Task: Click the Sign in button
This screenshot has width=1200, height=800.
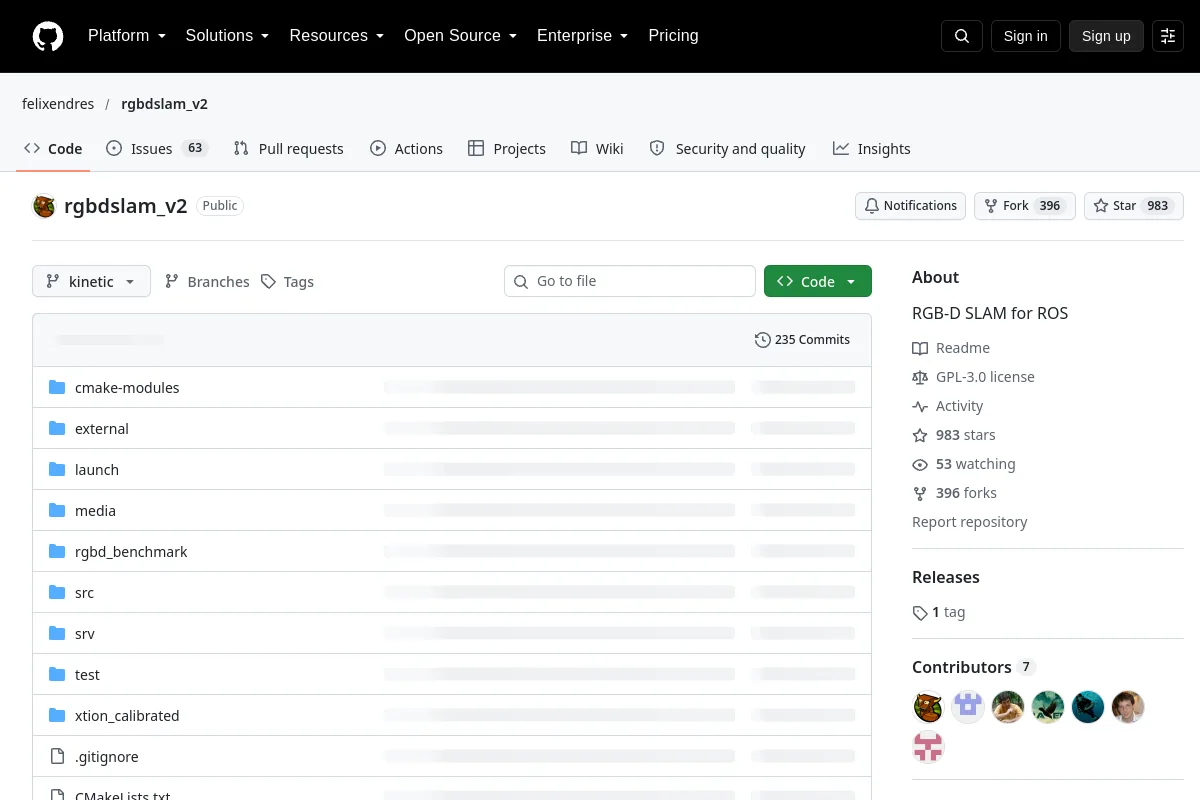Action: click(x=1025, y=36)
